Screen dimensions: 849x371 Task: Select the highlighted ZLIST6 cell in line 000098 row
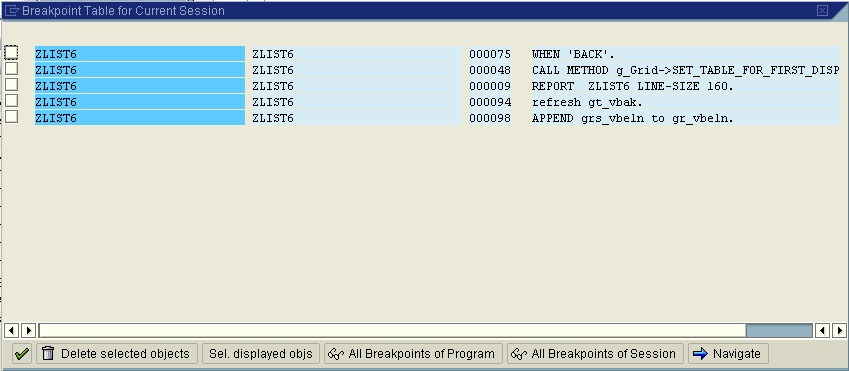[140, 118]
